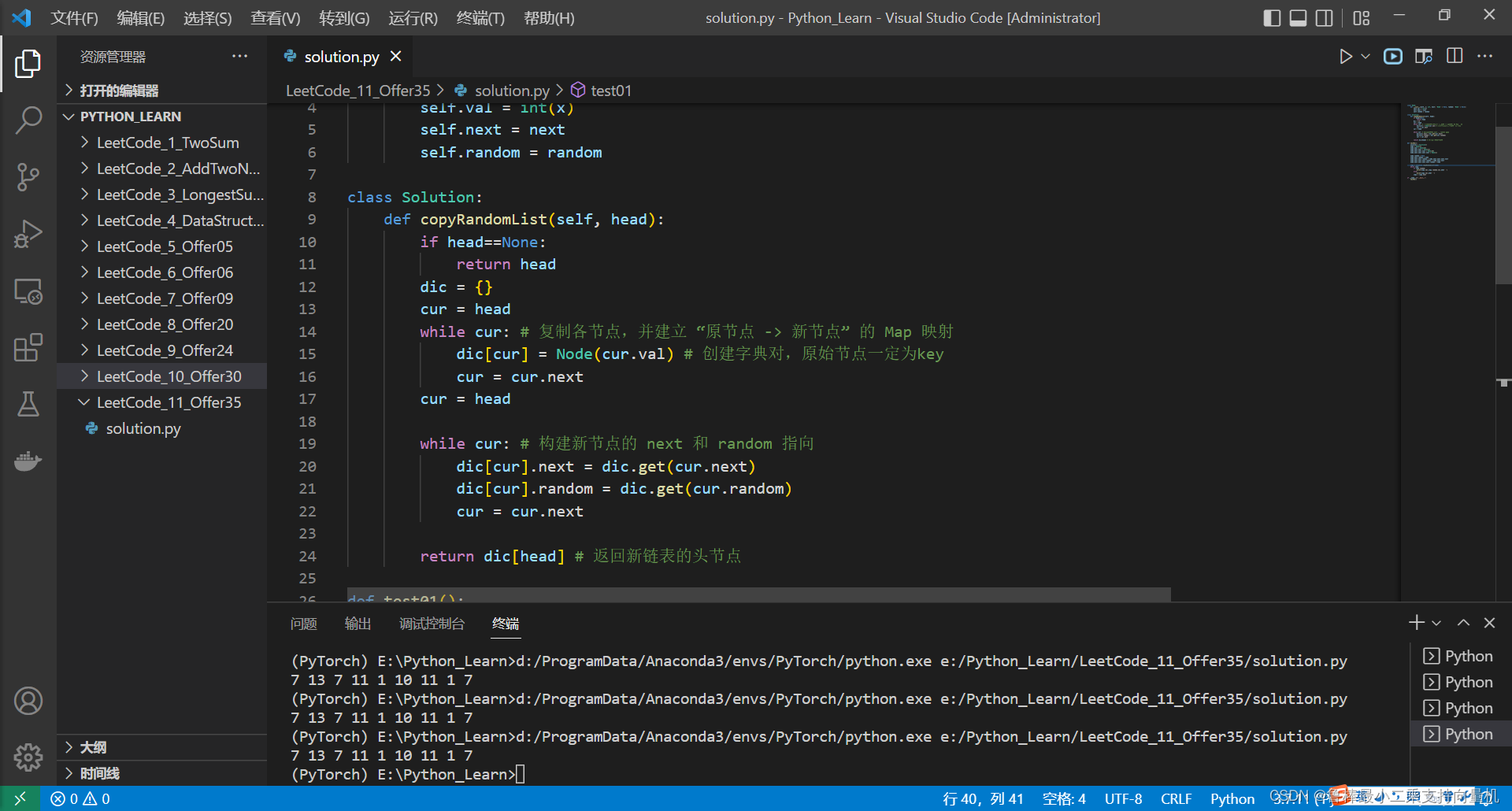Image resolution: width=1512 pixels, height=811 pixels.
Task: Open changes diff icon in editor toolbar
Action: coord(1424,57)
